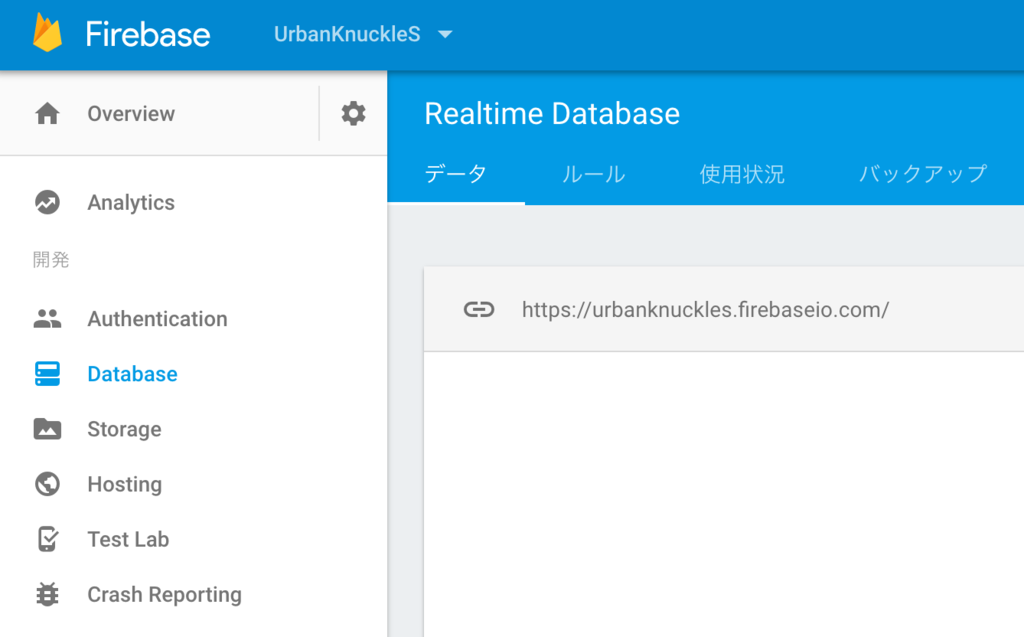
Task: Click the Overview menu entry
Action: [131, 113]
